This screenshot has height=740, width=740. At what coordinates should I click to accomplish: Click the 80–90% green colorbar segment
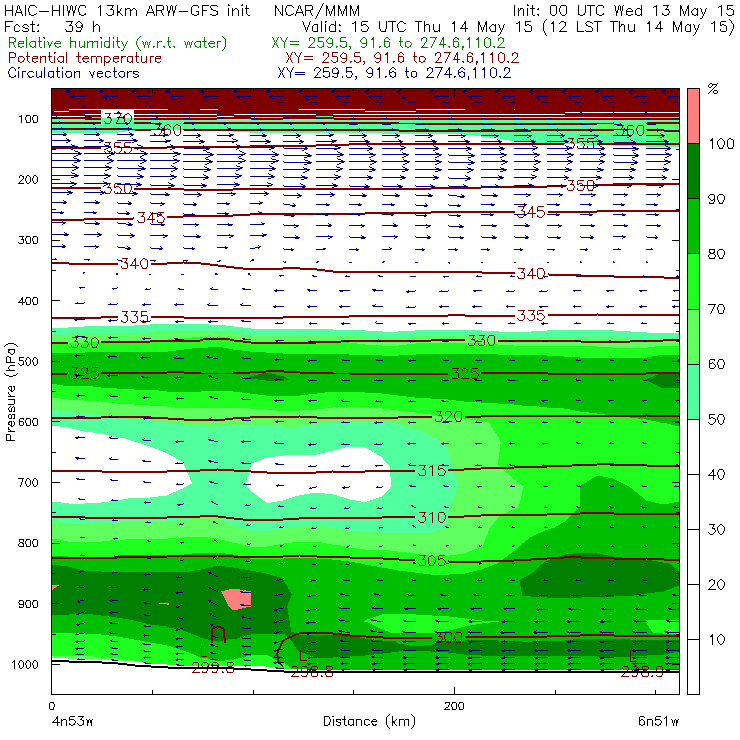(x=693, y=226)
